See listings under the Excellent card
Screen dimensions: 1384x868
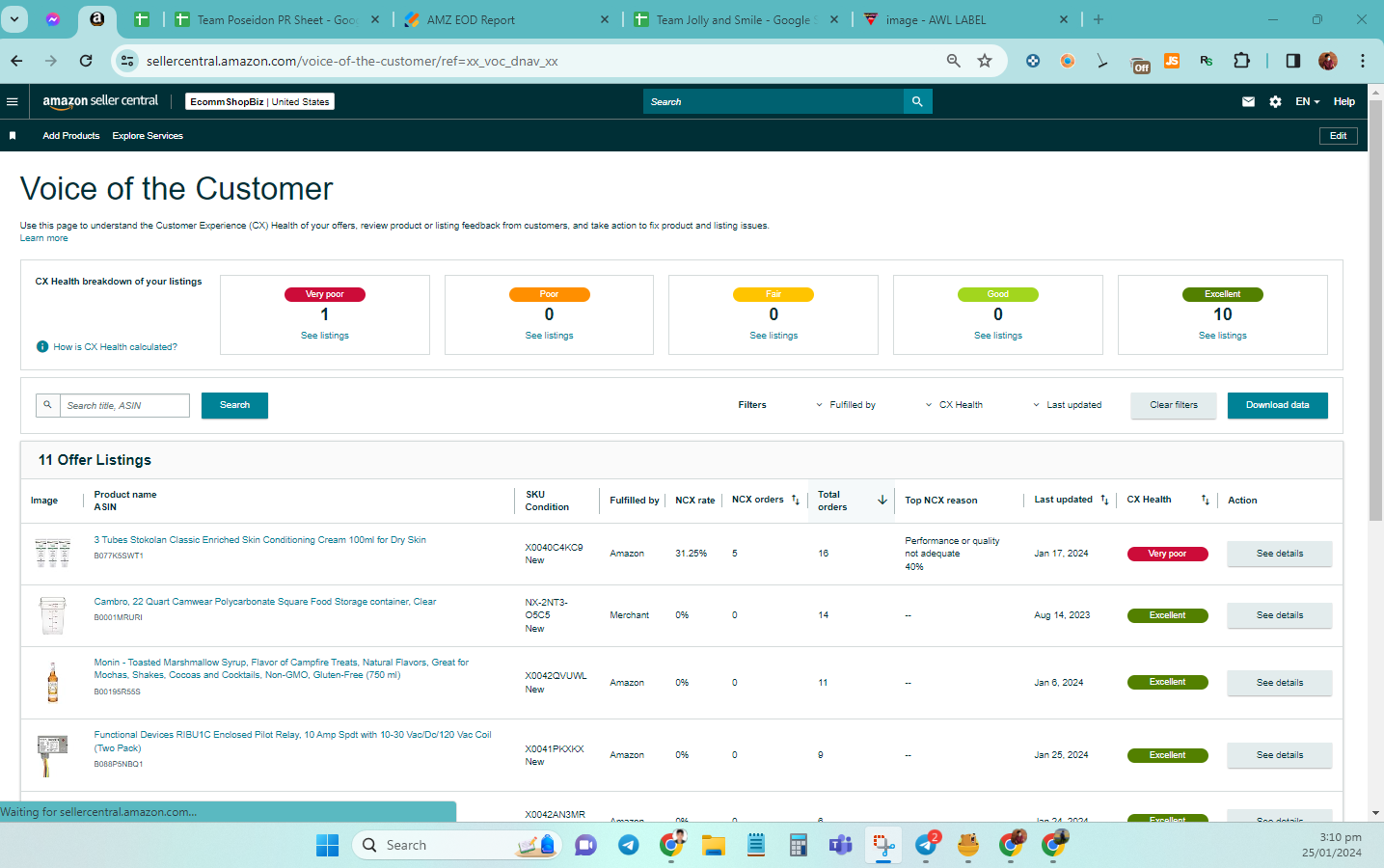click(1222, 336)
